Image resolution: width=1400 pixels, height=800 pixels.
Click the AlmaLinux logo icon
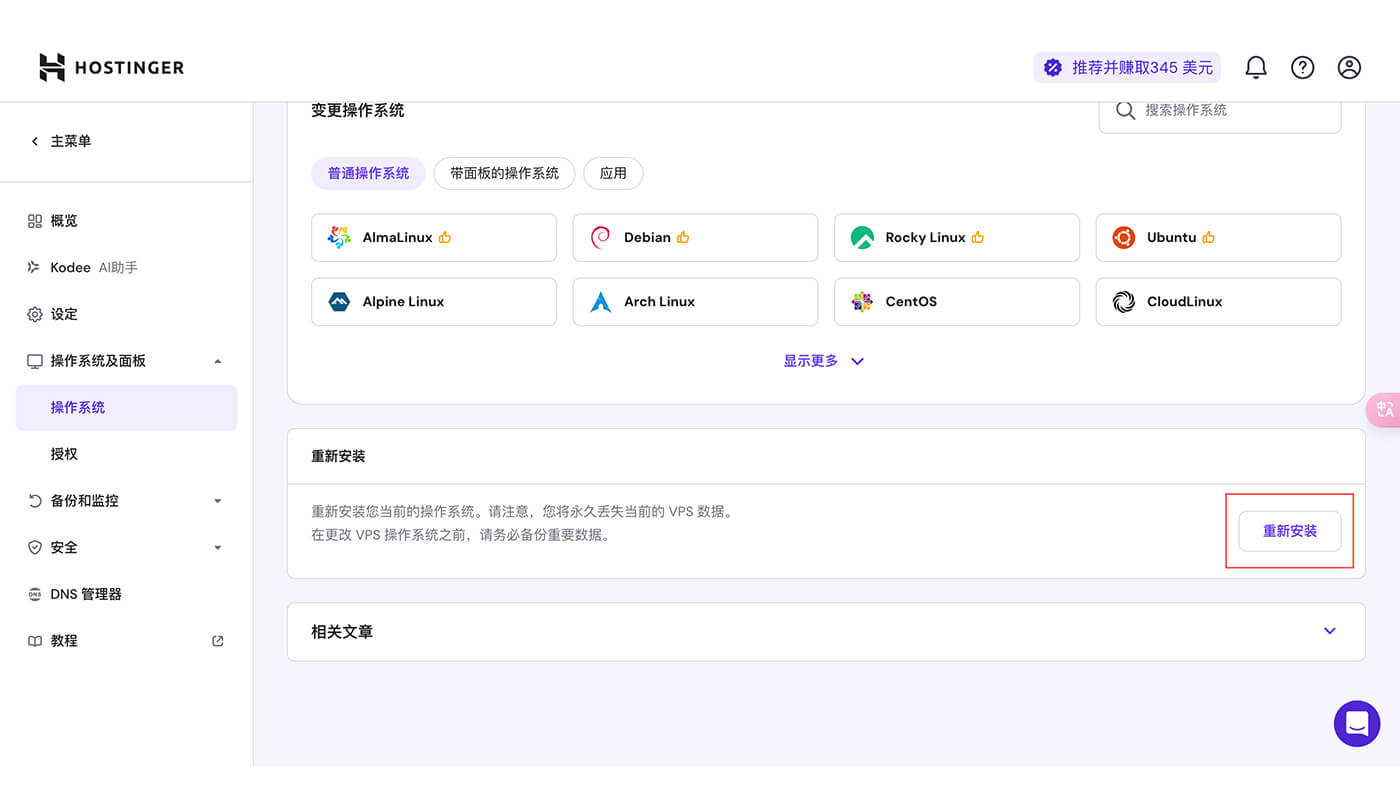[339, 237]
